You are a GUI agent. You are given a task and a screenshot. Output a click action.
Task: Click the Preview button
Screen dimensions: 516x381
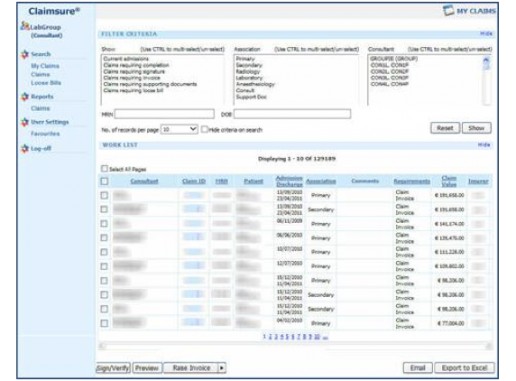(147, 368)
